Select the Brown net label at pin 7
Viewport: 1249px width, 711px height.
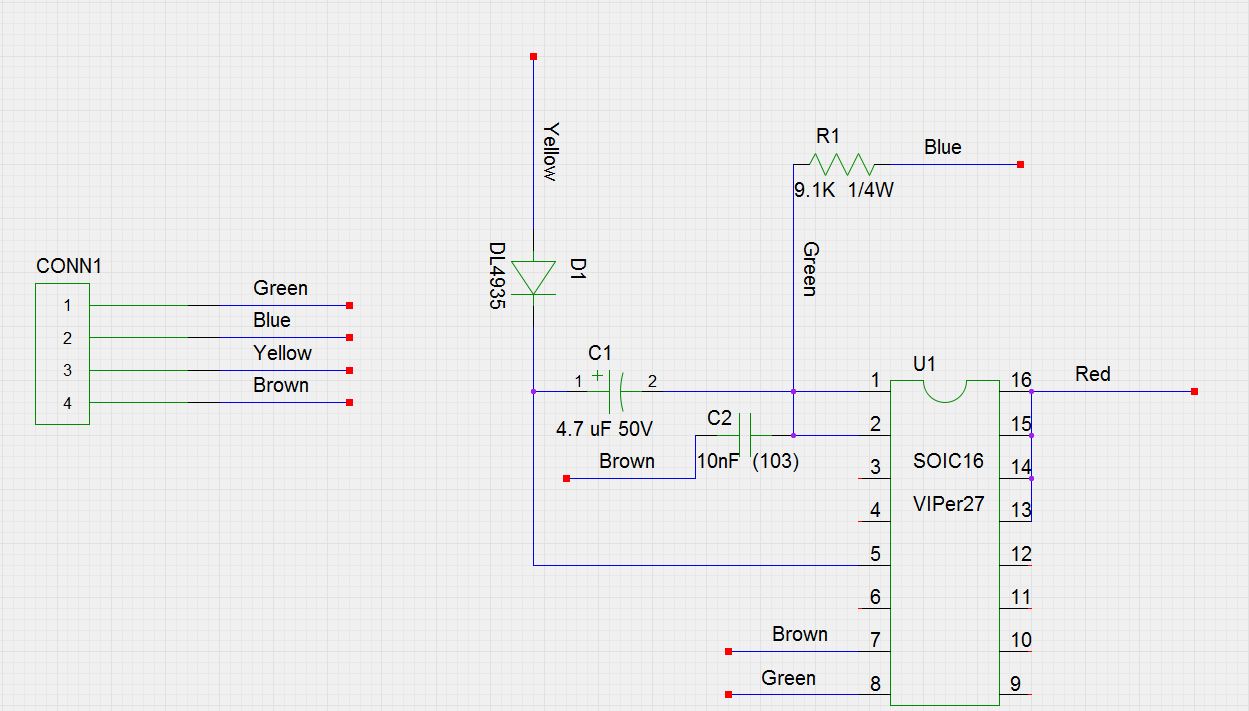coord(800,634)
